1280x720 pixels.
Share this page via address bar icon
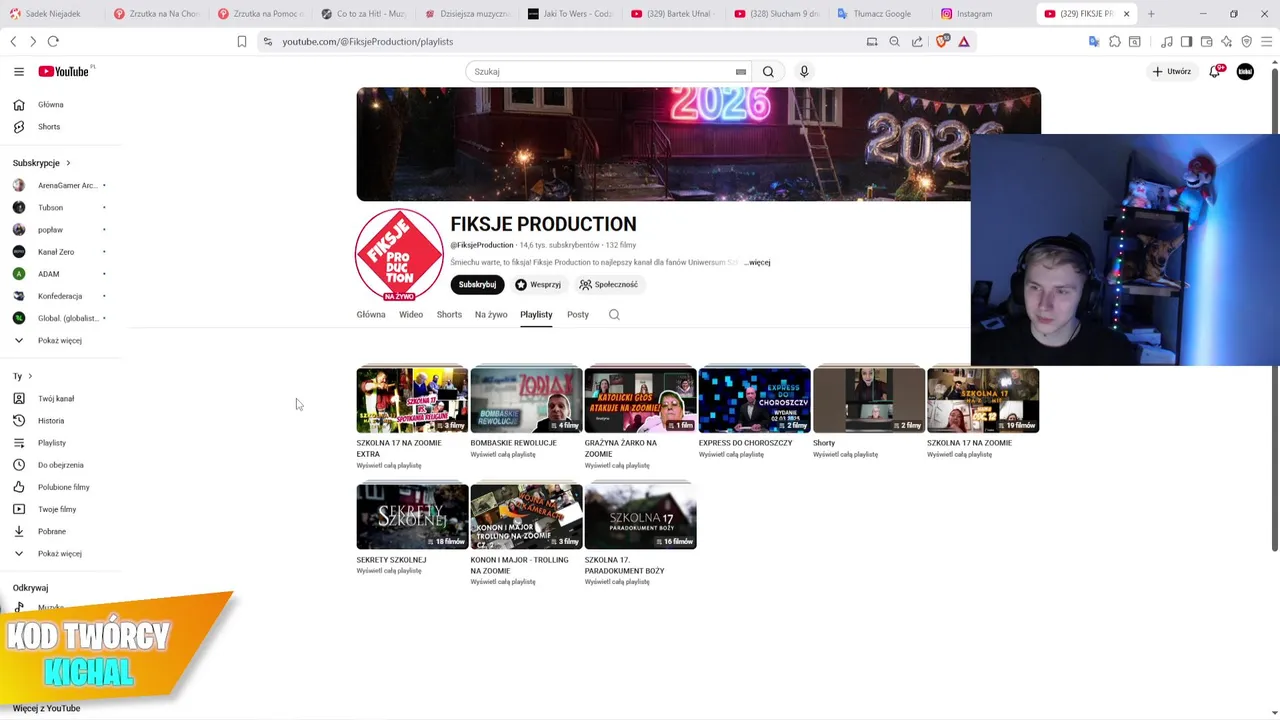(x=917, y=41)
